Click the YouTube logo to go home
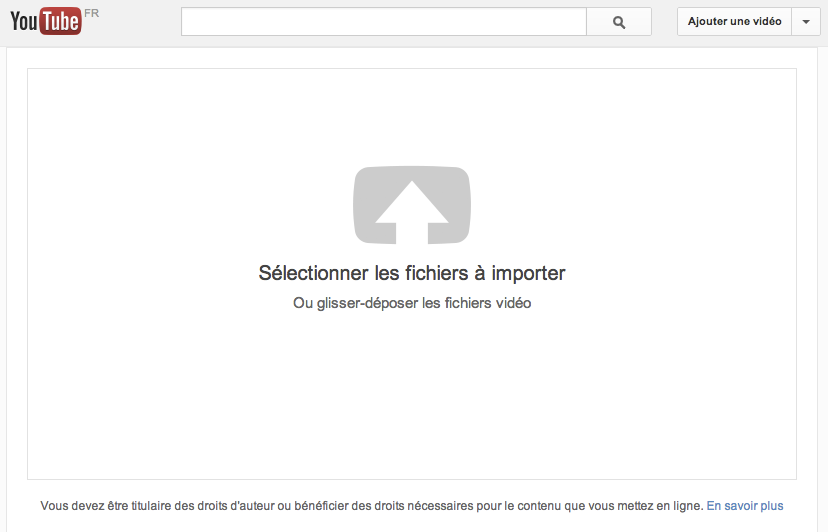 coord(46,21)
